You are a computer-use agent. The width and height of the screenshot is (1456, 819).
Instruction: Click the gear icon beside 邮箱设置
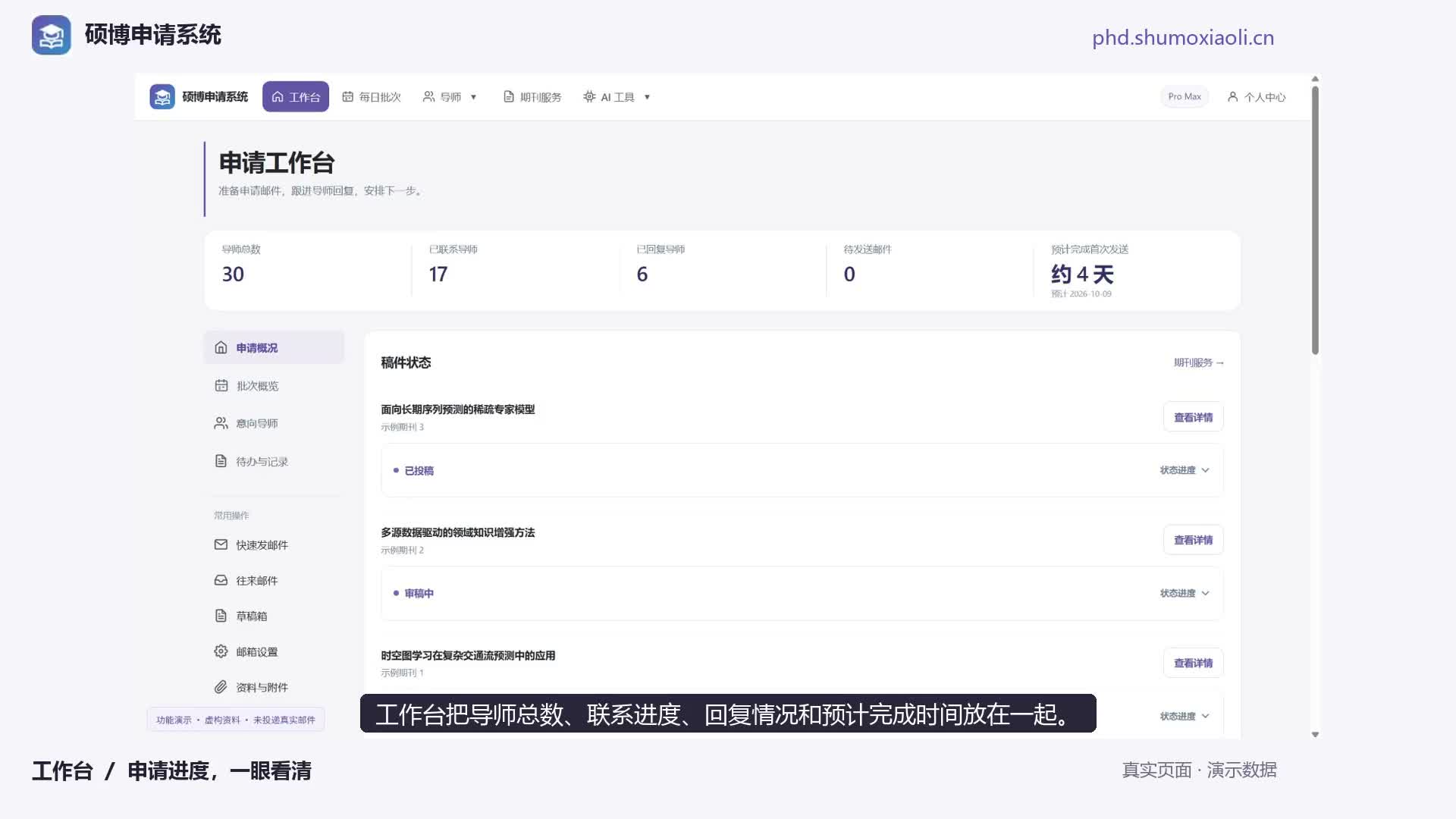(221, 651)
